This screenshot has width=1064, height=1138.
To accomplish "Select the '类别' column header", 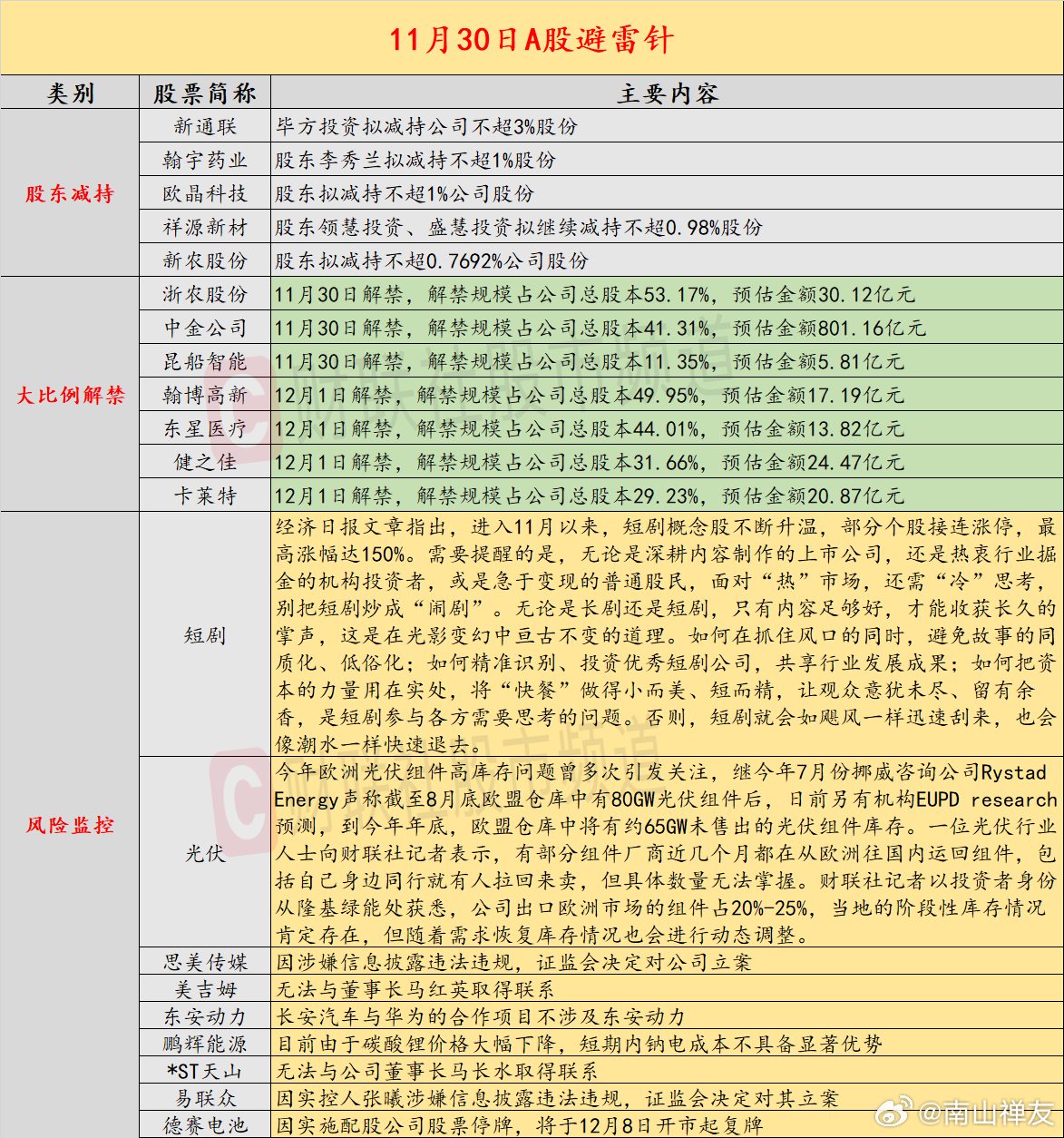I will click(70, 93).
